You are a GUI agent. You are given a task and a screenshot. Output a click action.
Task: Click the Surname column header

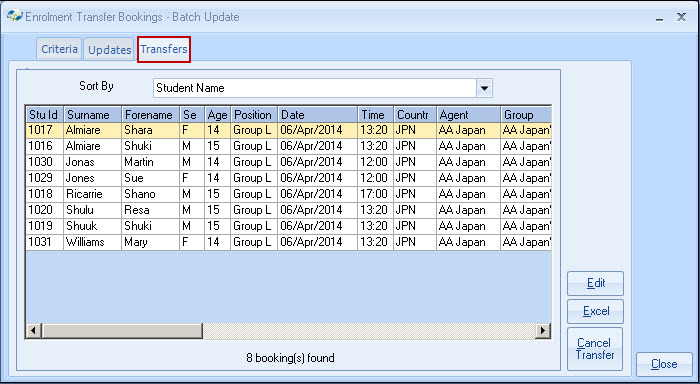[x=92, y=115]
